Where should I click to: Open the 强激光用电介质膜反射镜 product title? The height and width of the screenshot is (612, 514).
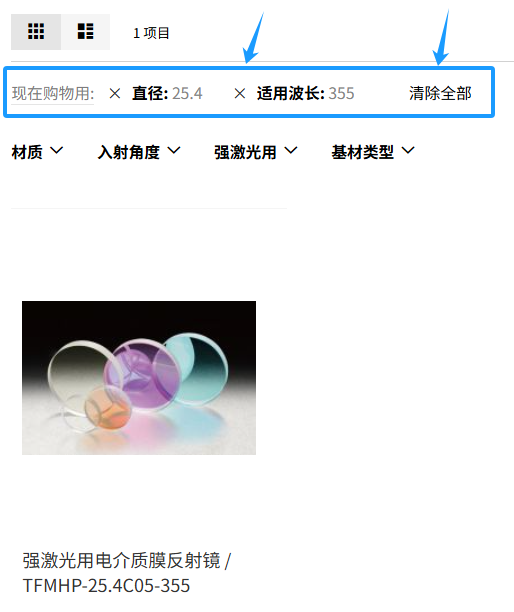(121, 560)
